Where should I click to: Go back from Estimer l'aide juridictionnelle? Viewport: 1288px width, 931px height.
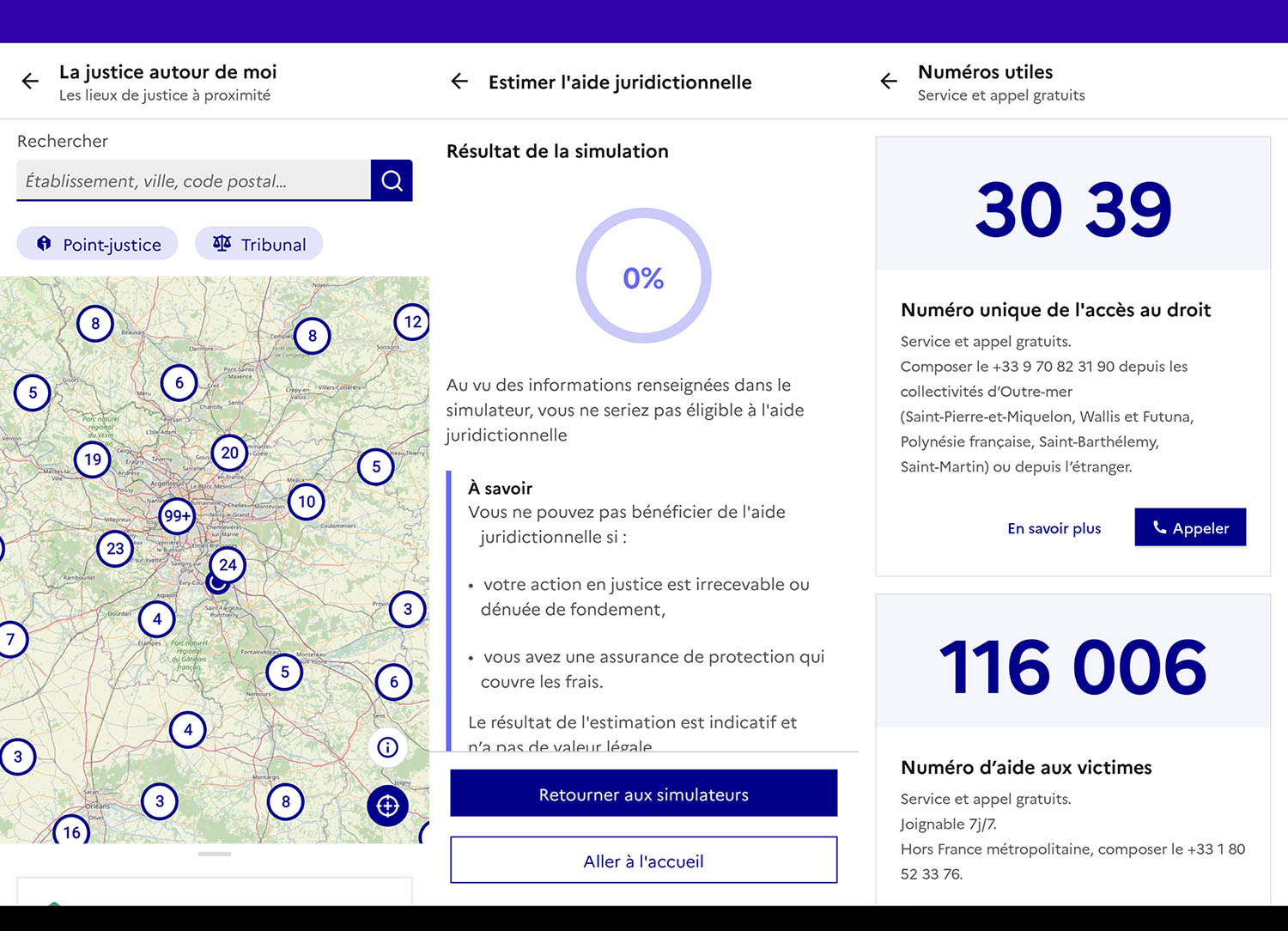[x=459, y=82]
